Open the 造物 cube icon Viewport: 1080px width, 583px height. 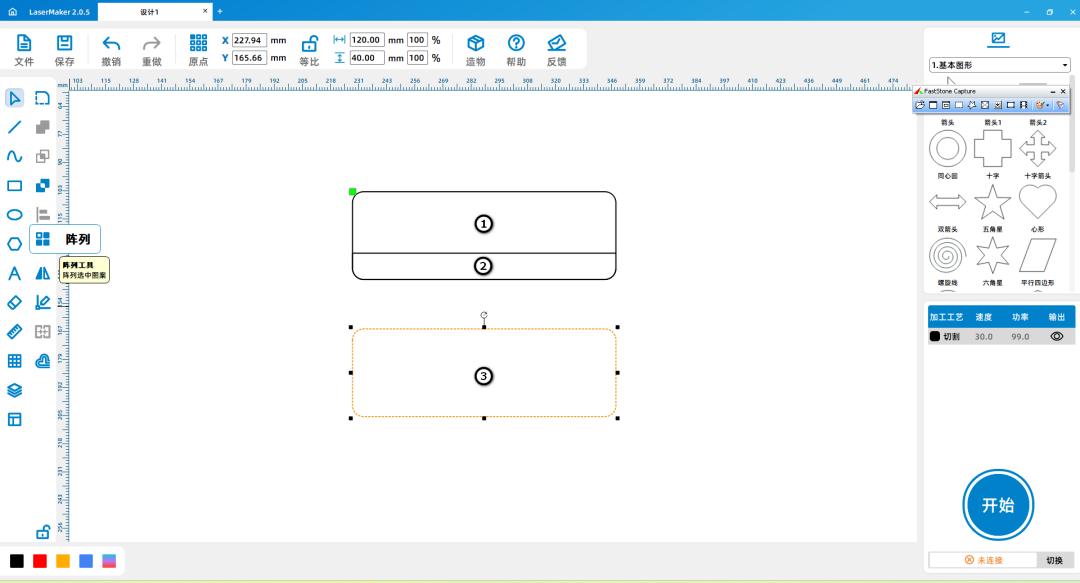[x=476, y=49]
